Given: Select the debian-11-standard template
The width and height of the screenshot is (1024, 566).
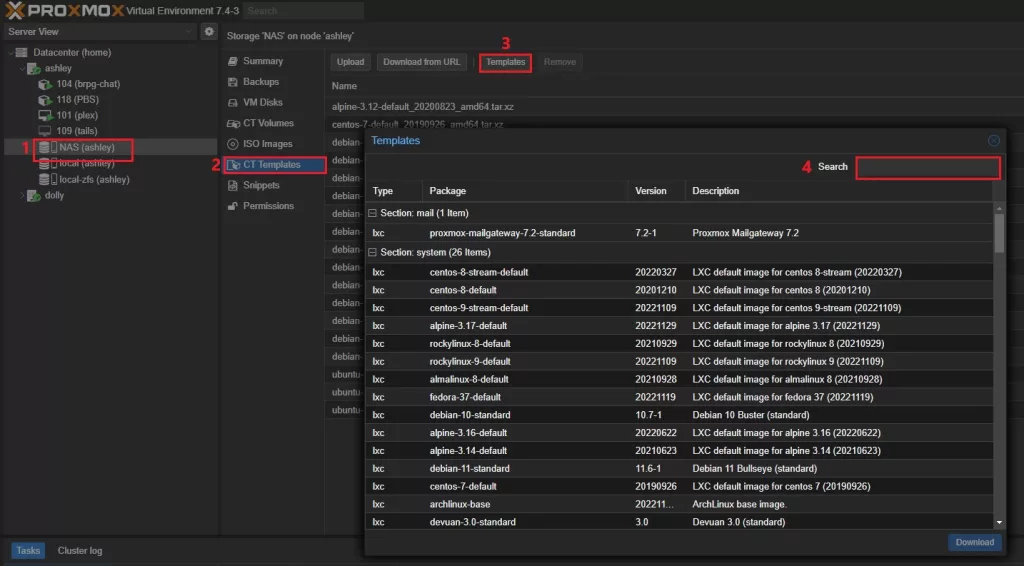Looking at the screenshot, I should 679,468.
